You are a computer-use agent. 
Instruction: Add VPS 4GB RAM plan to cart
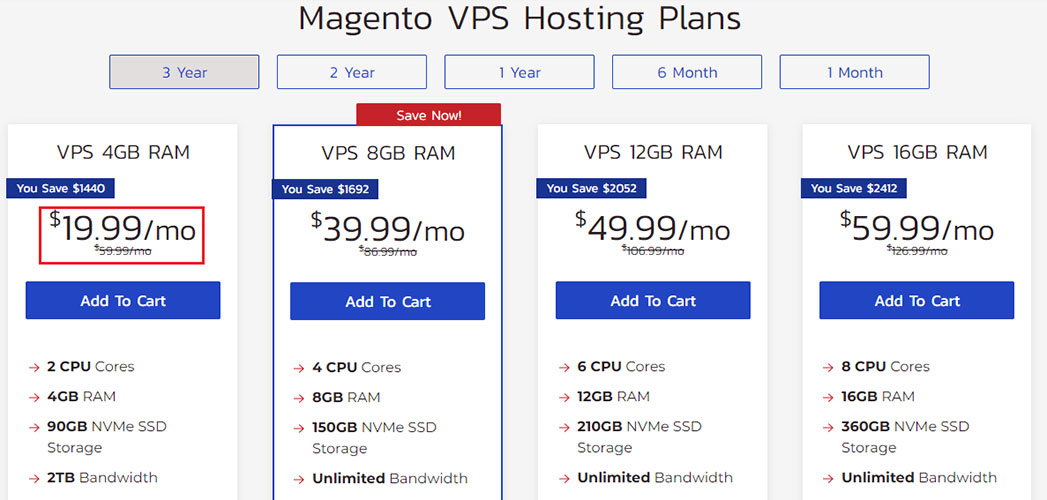pos(123,300)
